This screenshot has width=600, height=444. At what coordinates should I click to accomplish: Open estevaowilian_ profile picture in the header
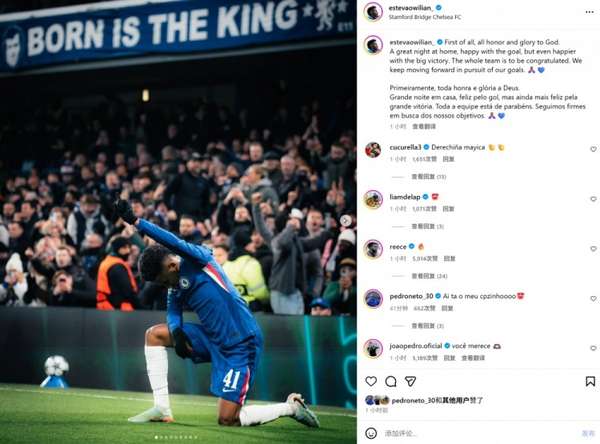tap(373, 12)
